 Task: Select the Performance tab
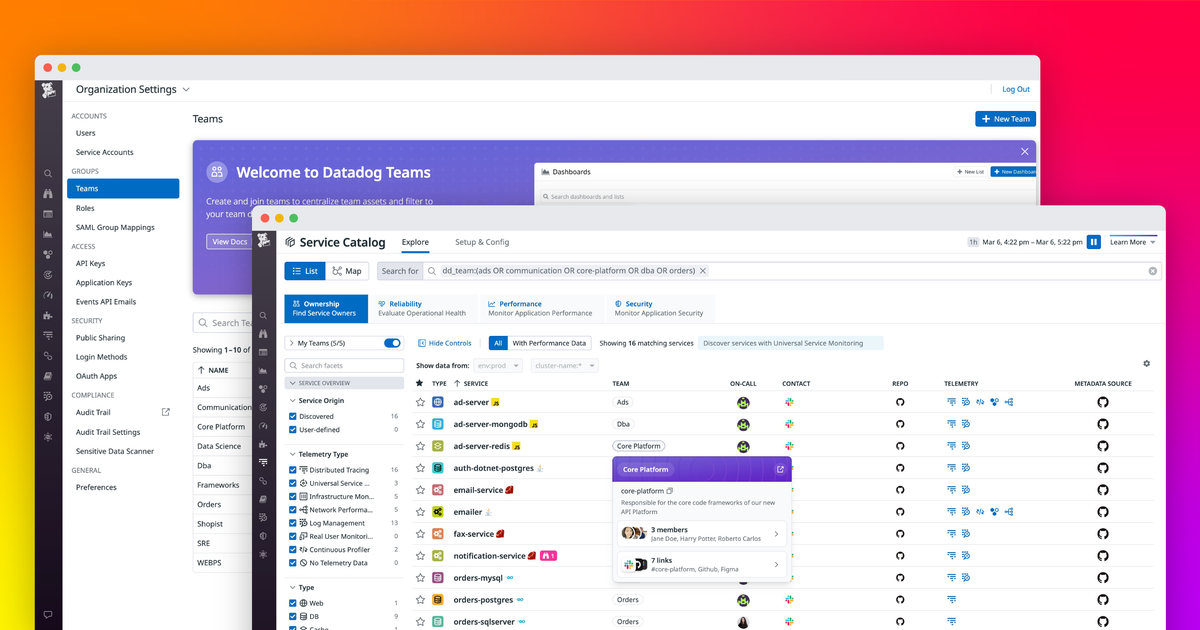click(x=540, y=308)
